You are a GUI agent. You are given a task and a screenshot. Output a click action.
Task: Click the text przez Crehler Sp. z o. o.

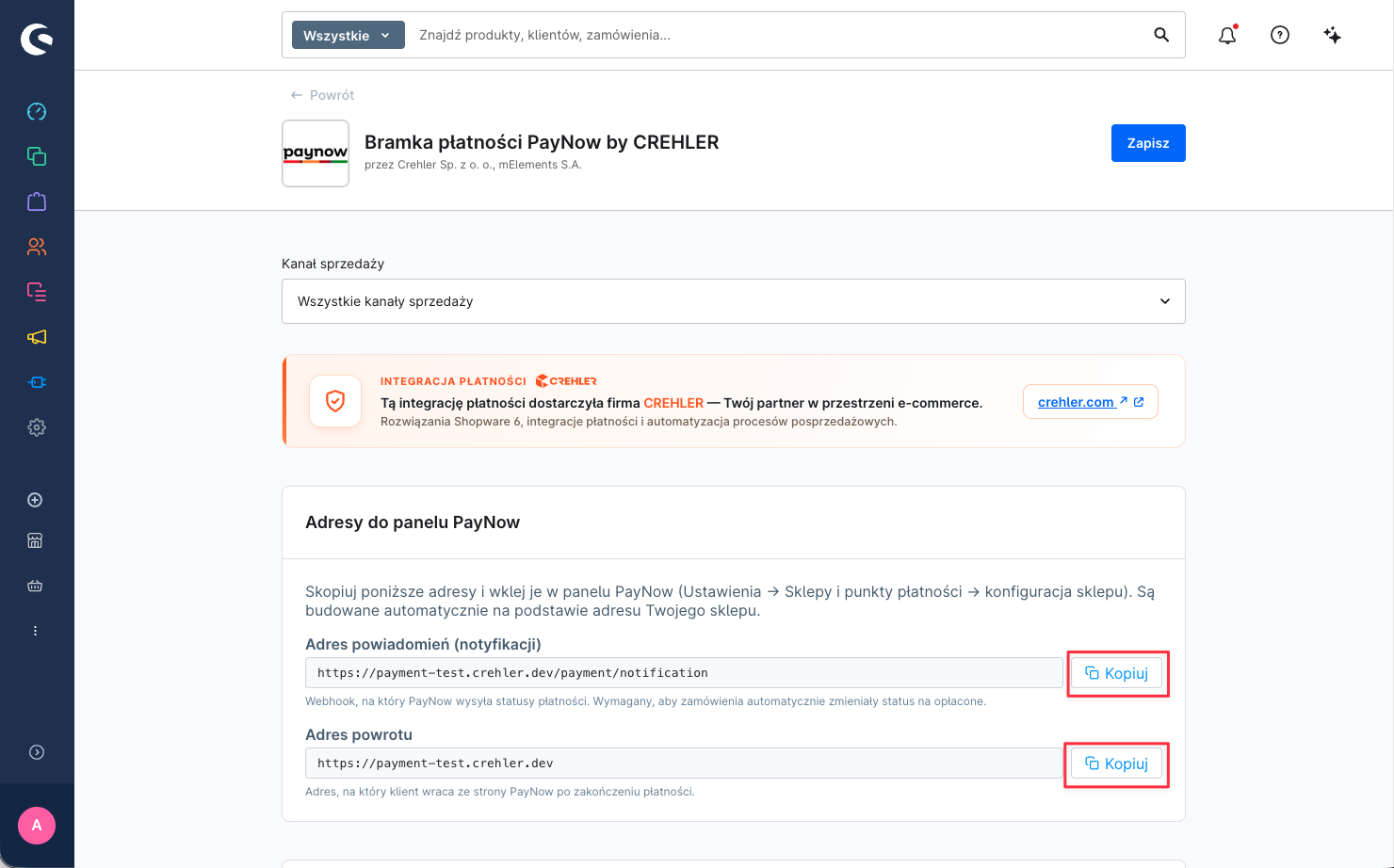coord(428,165)
